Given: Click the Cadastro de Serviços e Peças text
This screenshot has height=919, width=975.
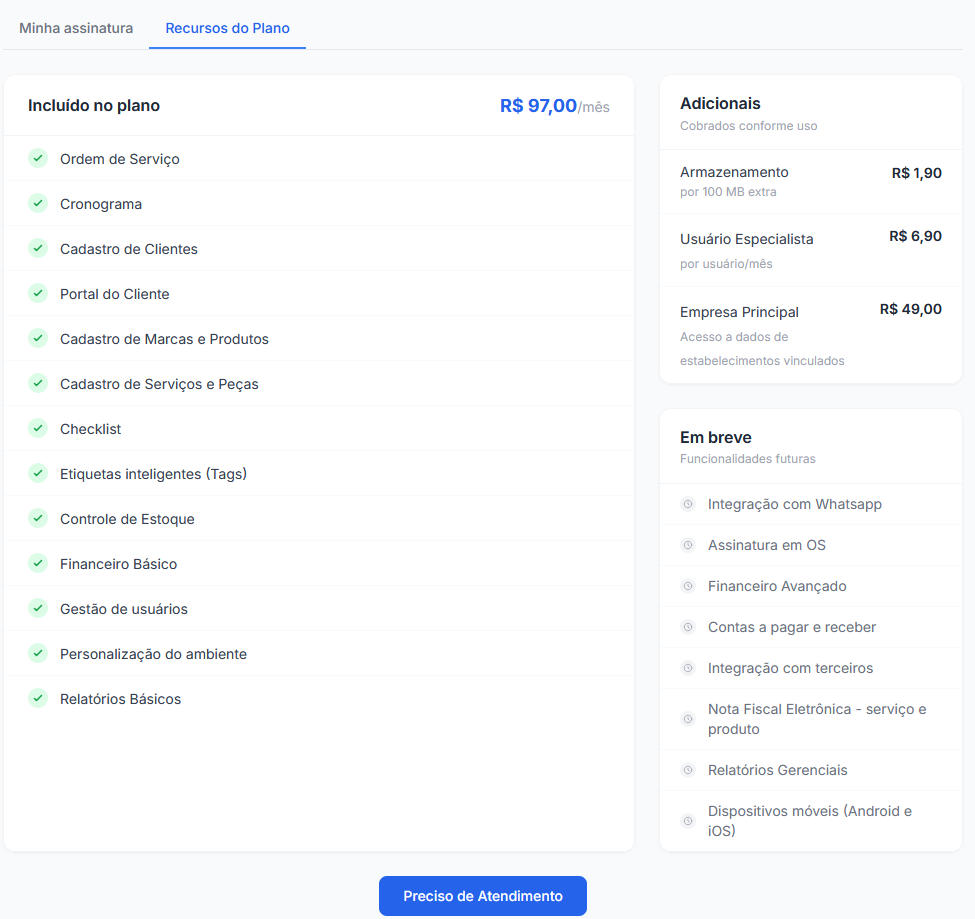Looking at the screenshot, I should [159, 384].
